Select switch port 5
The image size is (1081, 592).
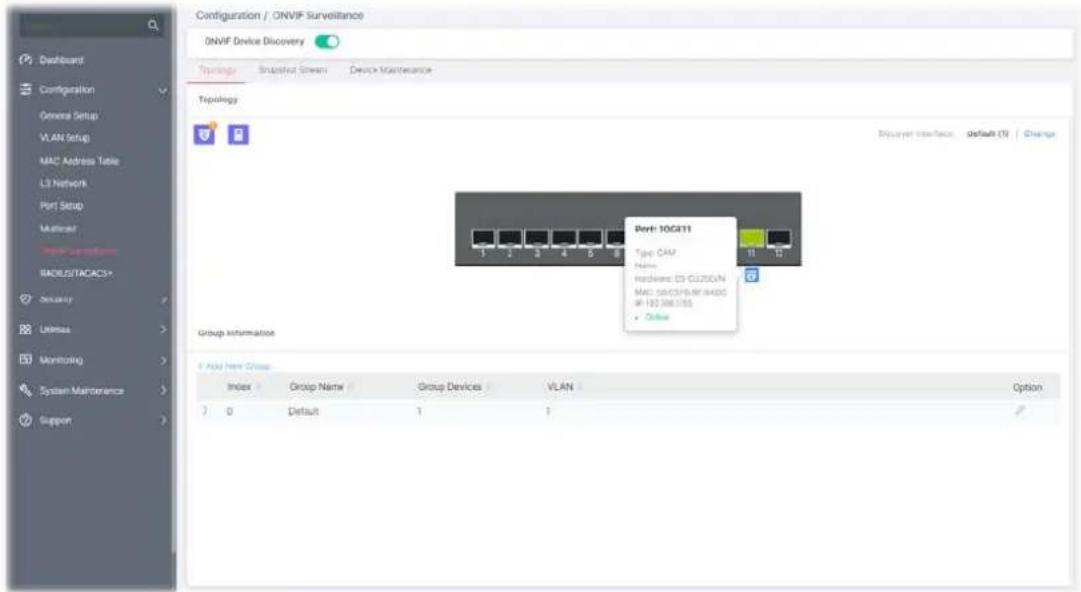pos(590,238)
